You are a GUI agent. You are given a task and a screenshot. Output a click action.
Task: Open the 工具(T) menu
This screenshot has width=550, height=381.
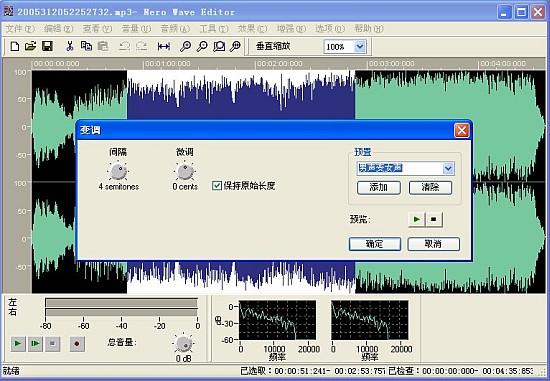214,28
